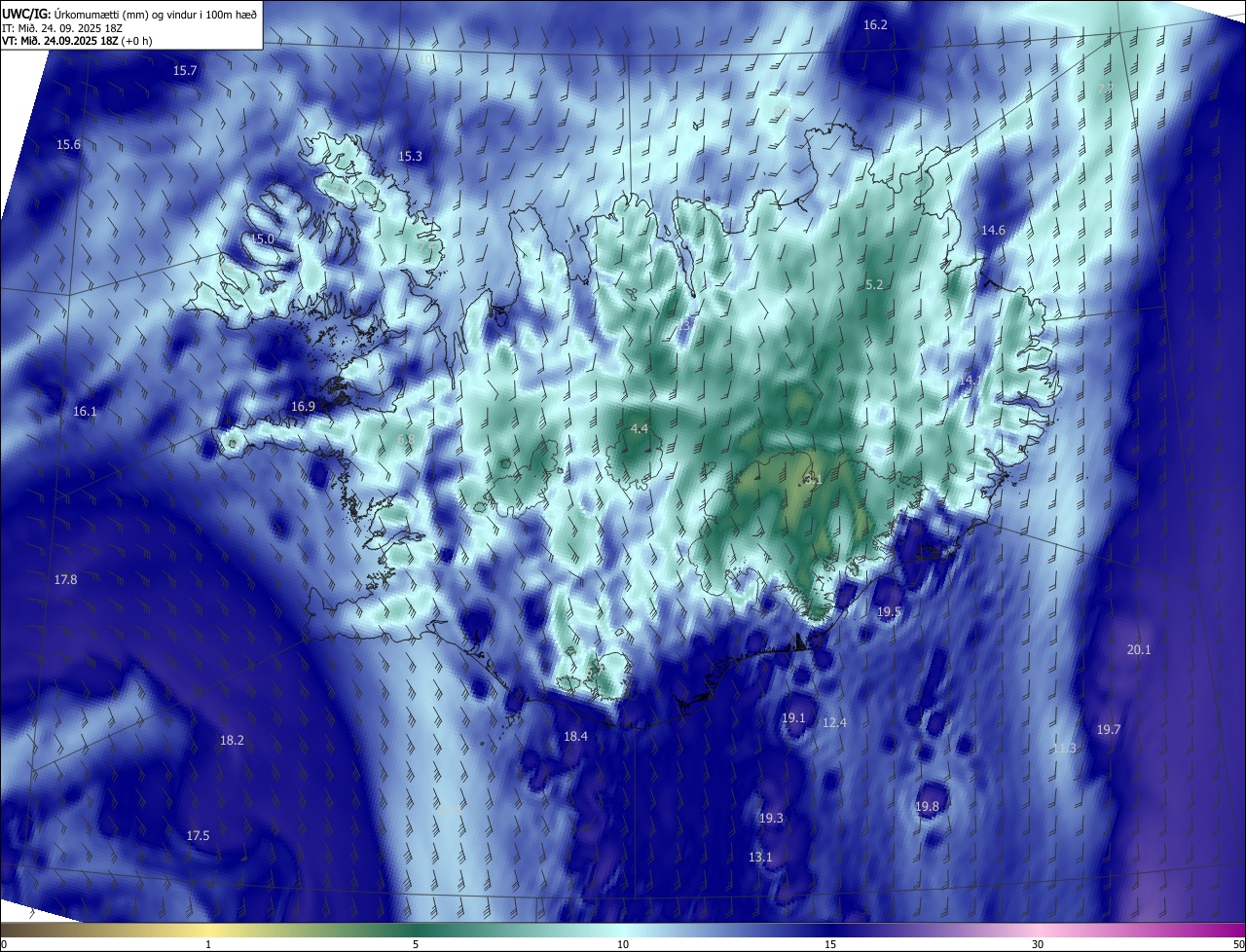
Task: Select the 15.7 value label
Action: (185, 70)
